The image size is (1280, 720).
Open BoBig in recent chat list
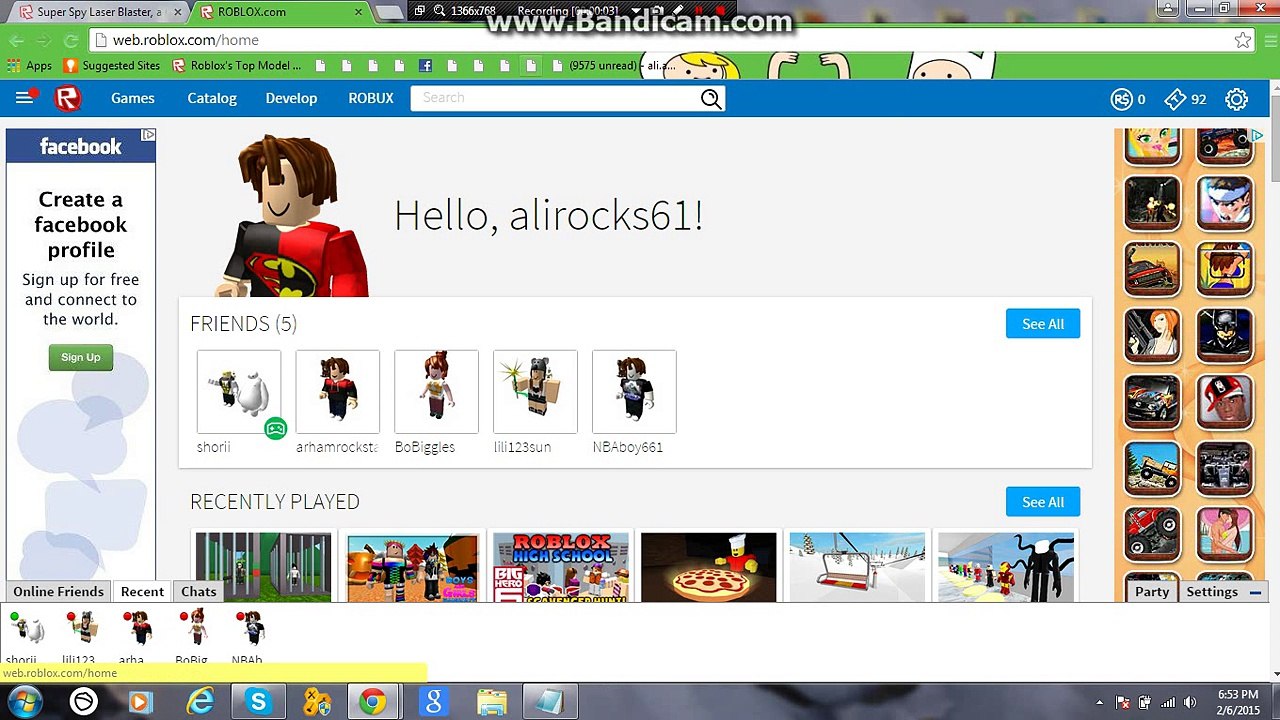(x=192, y=638)
